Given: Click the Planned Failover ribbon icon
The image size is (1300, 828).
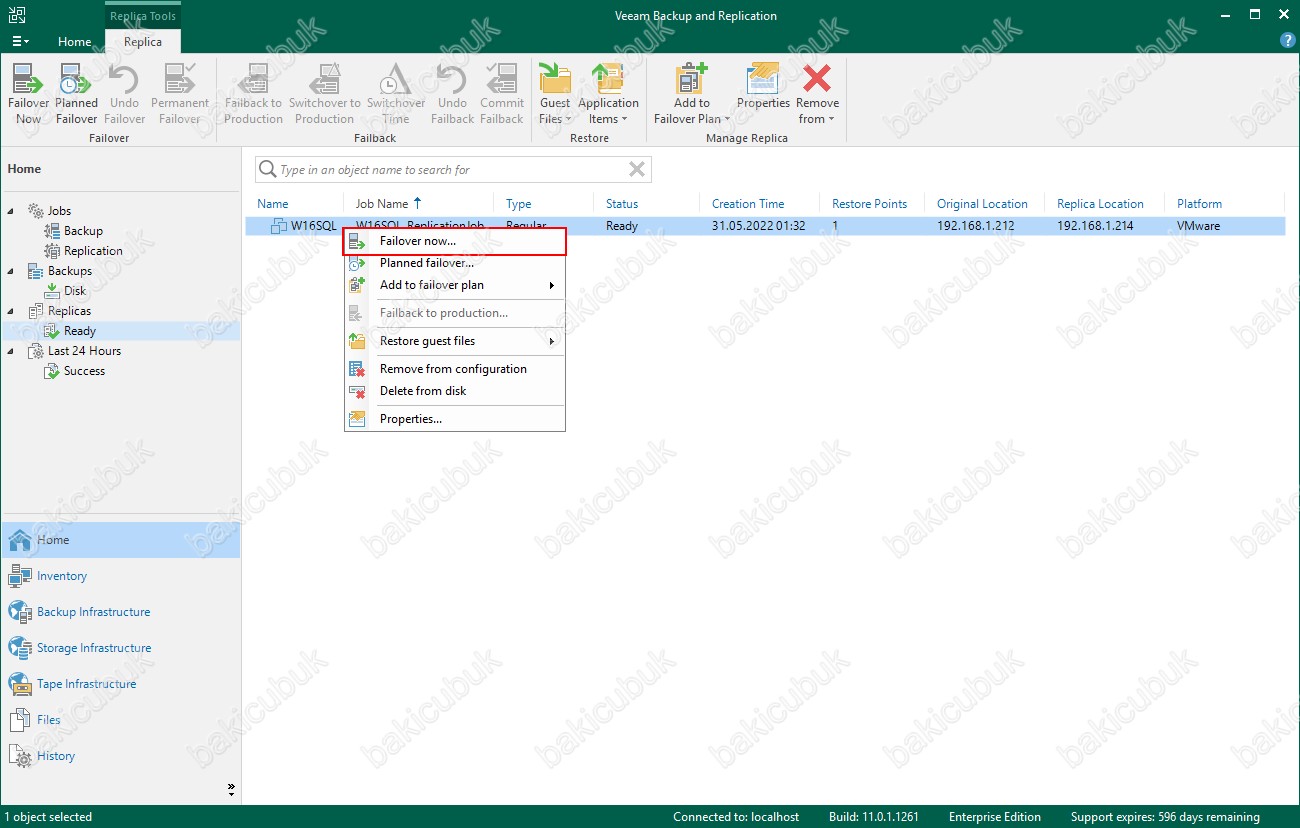Looking at the screenshot, I should tap(76, 94).
